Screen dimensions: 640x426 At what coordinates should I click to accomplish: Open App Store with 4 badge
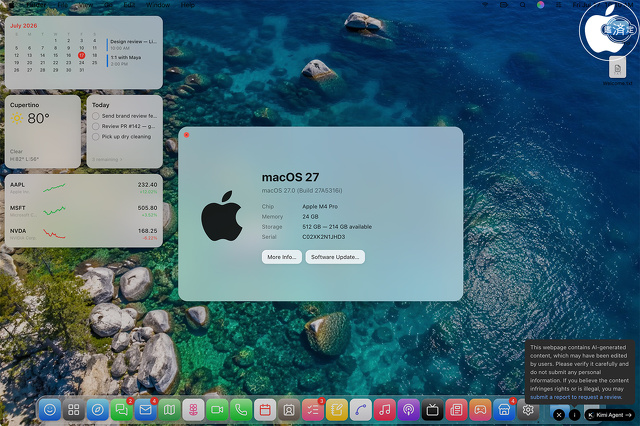tap(504, 409)
